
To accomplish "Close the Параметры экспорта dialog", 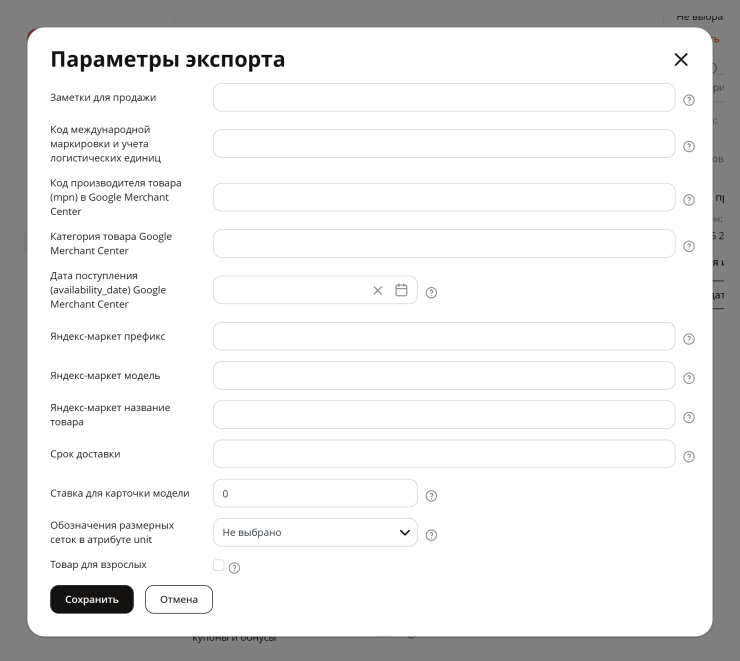I will point(681,59).
